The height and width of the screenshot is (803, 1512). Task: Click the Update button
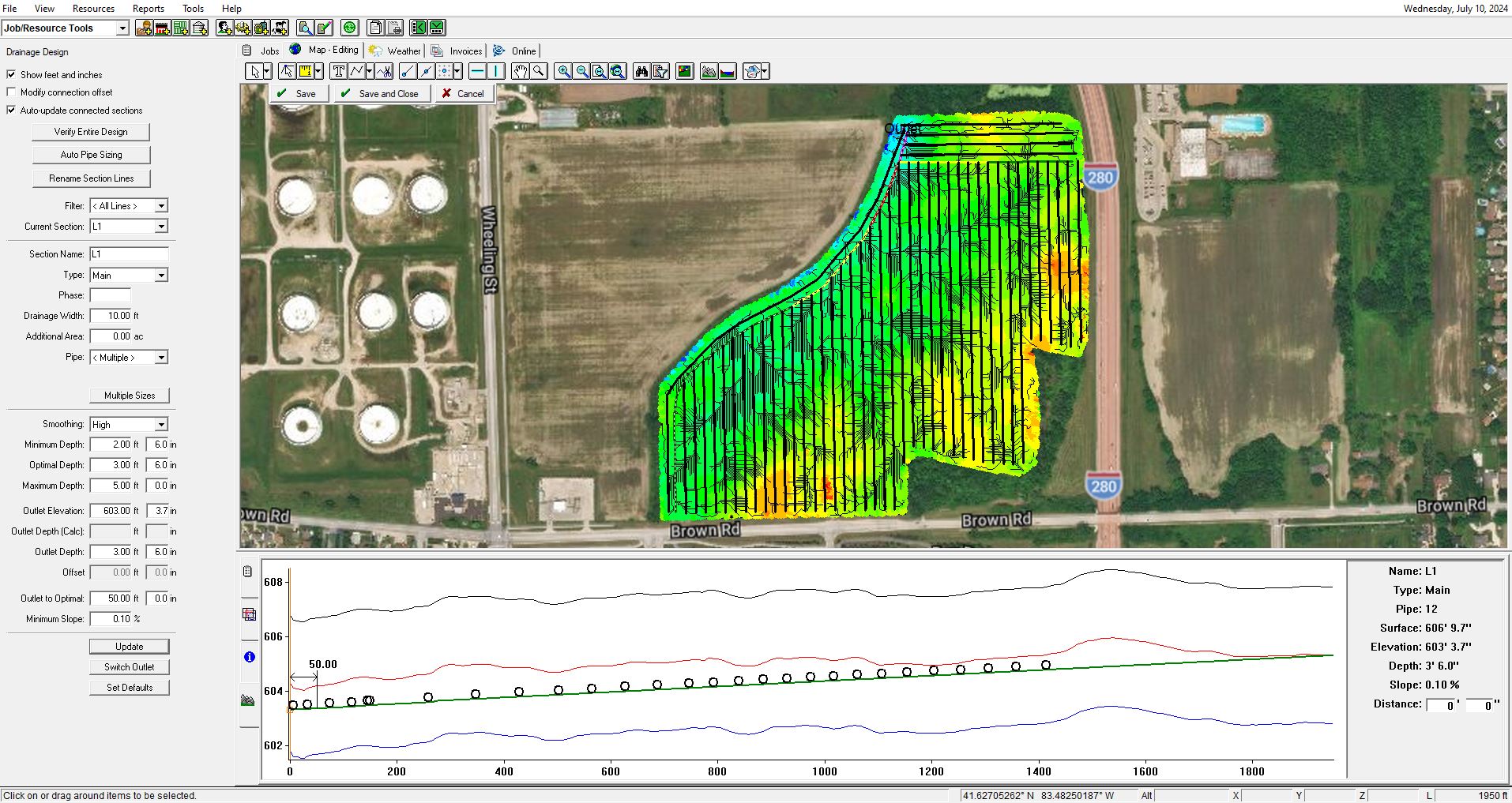tap(130, 647)
